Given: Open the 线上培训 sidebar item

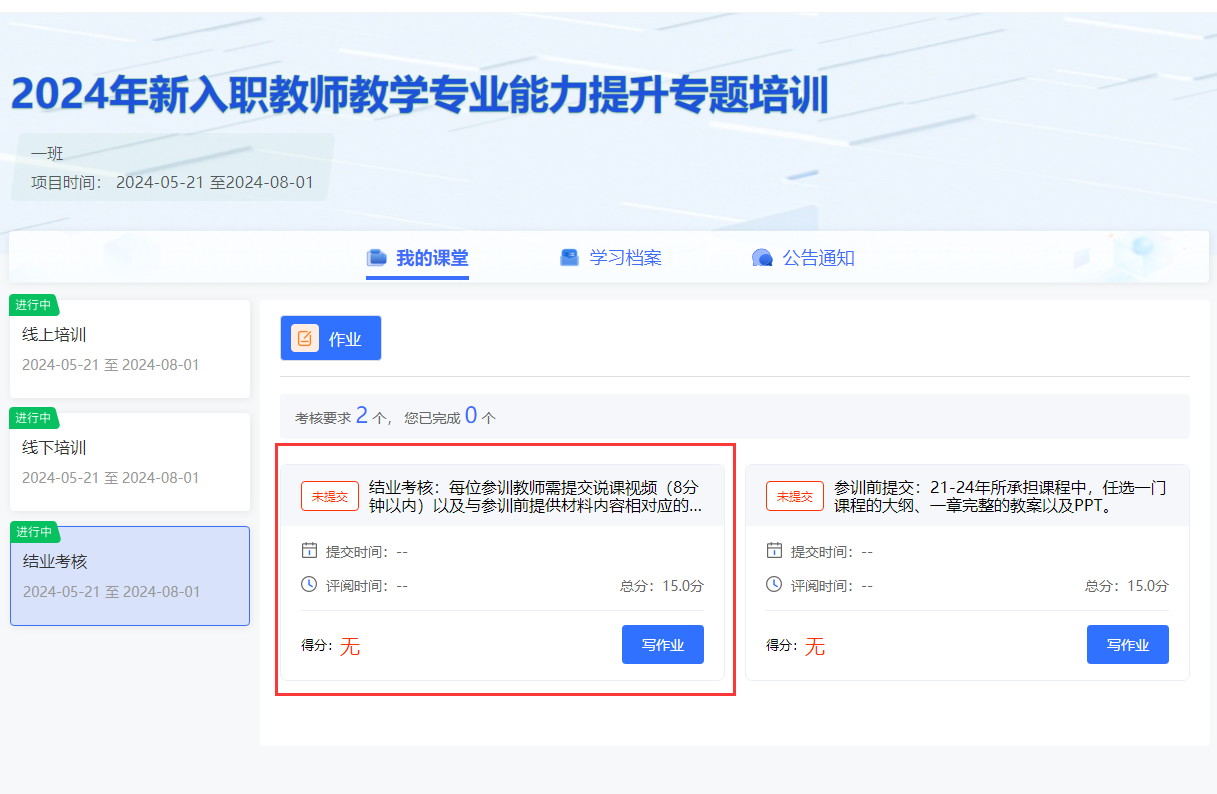Looking at the screenshot, I should click(x=130, y=349).
